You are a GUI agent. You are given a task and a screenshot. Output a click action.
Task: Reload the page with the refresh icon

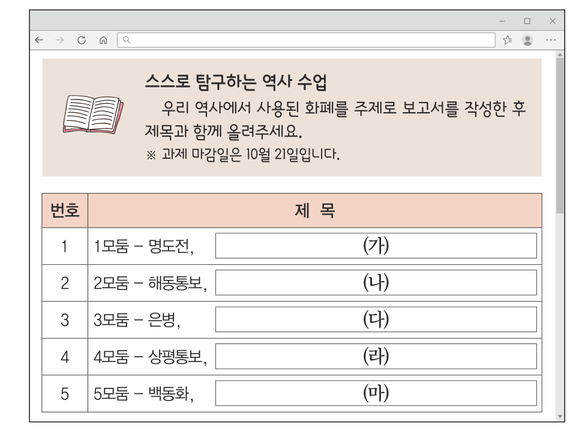pyautogui.click(x=82, y=40)
